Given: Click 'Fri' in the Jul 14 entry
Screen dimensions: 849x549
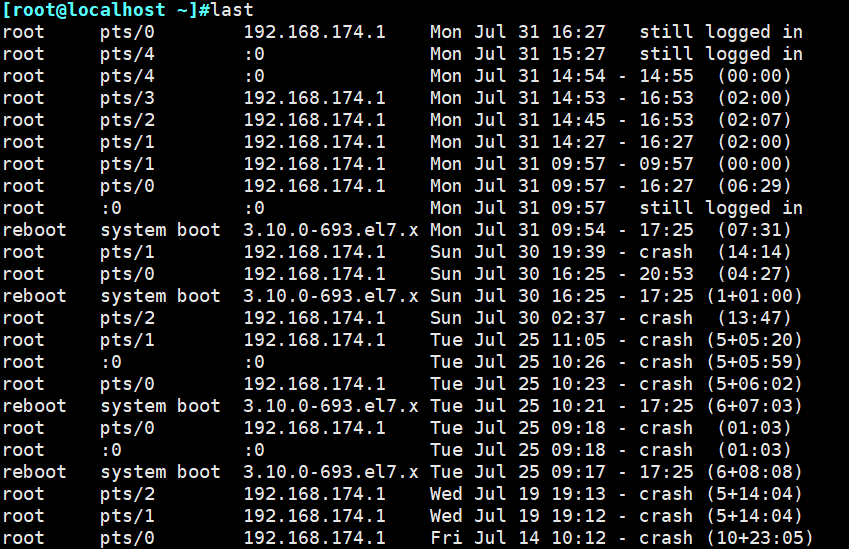Looking at the screenshot, I should (x=446, y=538).
